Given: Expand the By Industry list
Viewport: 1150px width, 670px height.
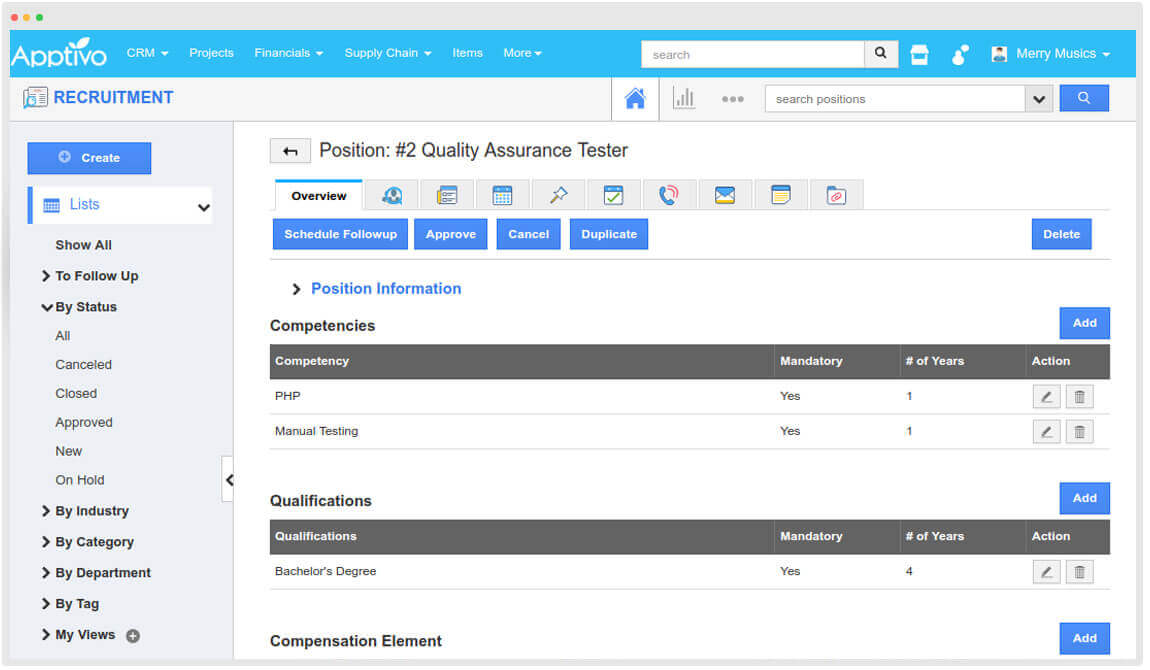Looking at the screenshot, I should click(91, 511).
